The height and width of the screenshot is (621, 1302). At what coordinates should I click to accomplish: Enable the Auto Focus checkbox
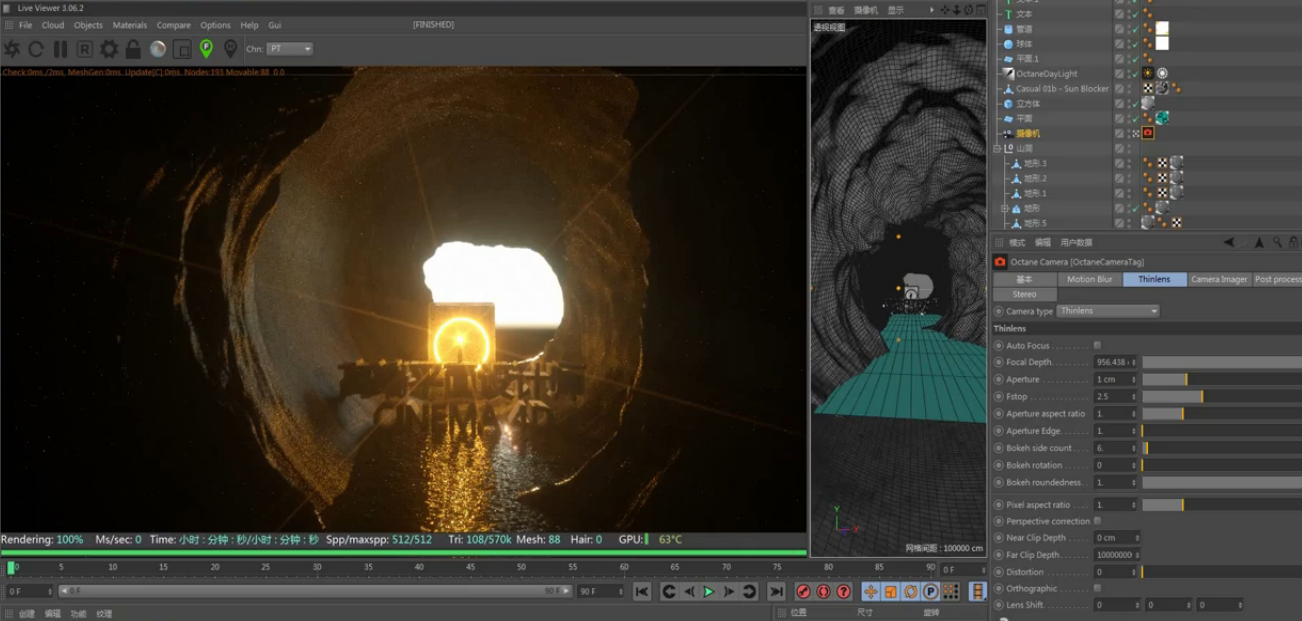point(1097,345)
